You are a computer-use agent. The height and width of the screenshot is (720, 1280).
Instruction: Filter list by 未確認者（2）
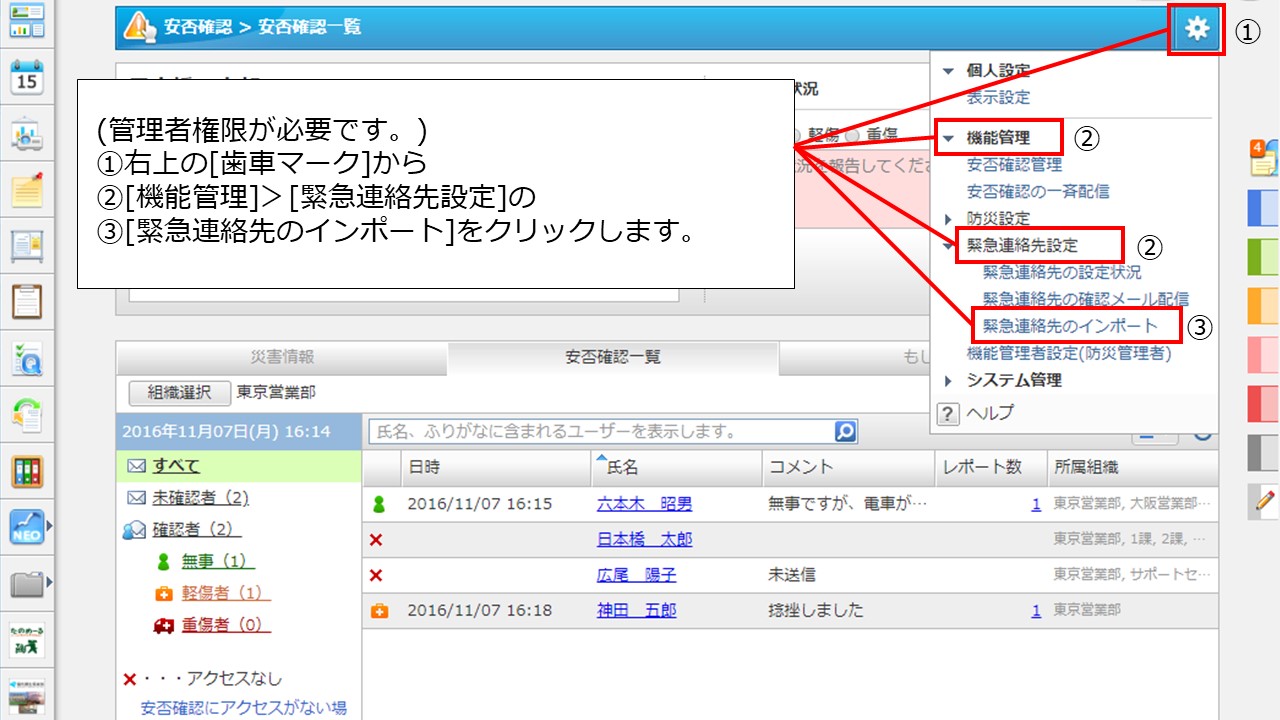click(x=200, y=498)
